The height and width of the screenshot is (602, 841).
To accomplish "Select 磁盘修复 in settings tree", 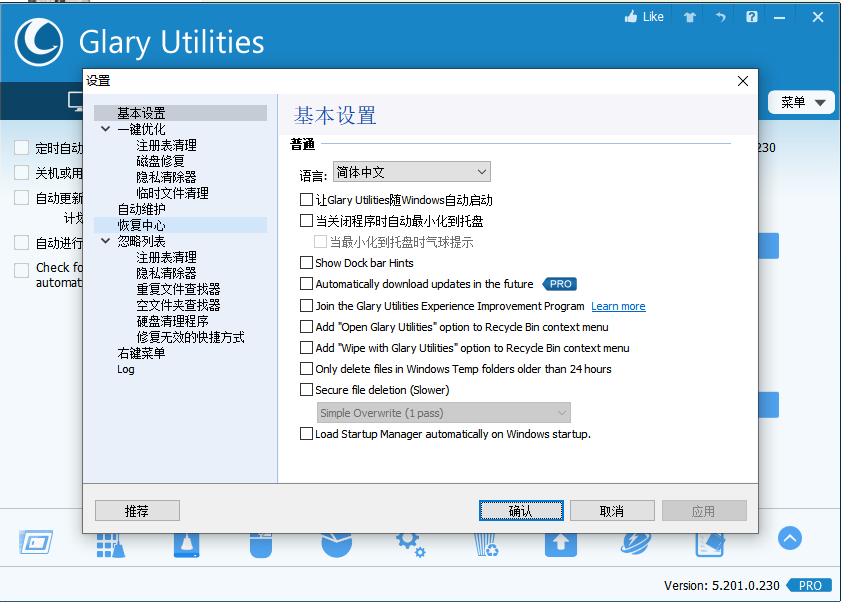I will (160, 161).
